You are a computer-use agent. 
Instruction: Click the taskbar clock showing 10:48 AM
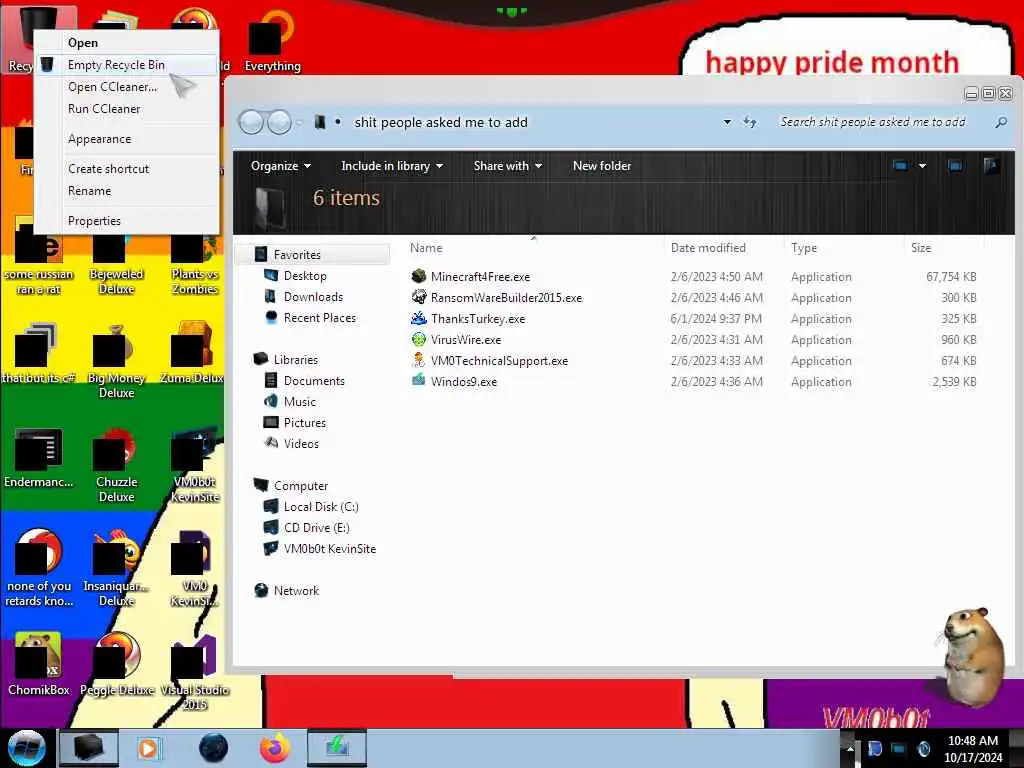(973, 749)
